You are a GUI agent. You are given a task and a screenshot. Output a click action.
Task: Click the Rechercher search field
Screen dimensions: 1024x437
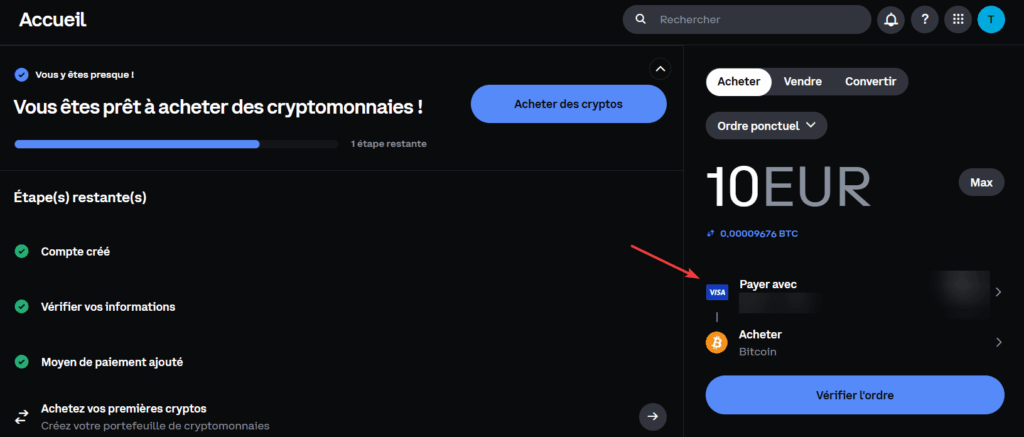[746, 20]
